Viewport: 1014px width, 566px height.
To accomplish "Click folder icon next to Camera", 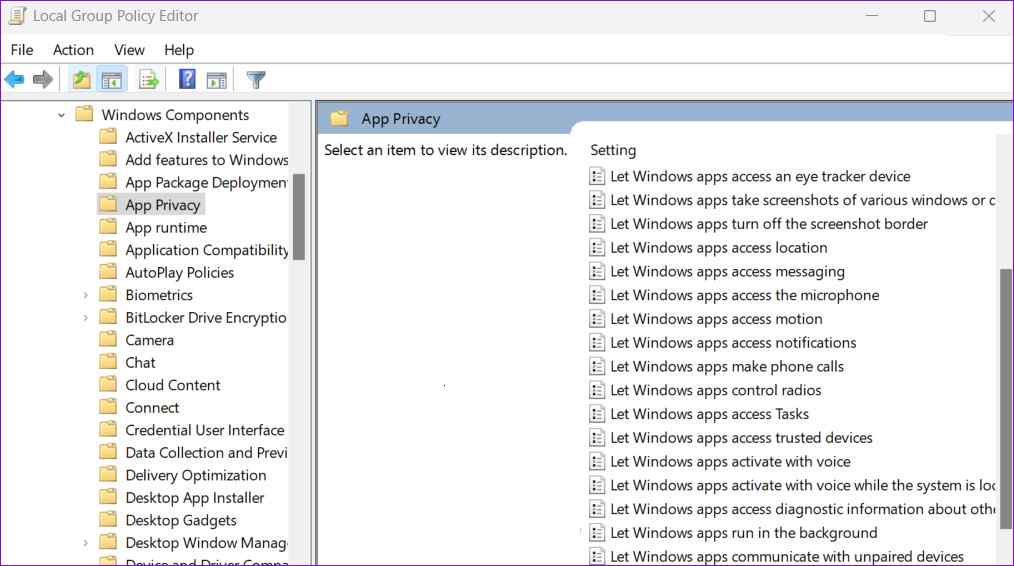I will pyautogui.click(x=108, y=339).
